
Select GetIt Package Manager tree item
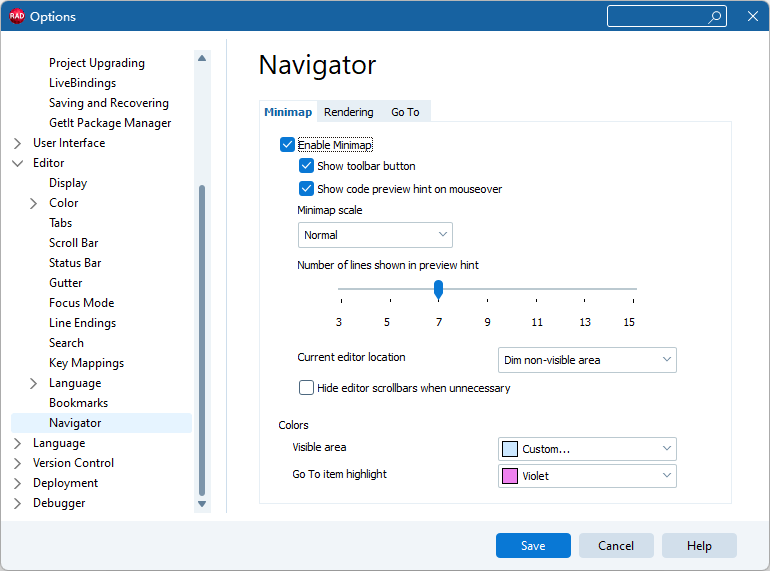pos(110,123)
